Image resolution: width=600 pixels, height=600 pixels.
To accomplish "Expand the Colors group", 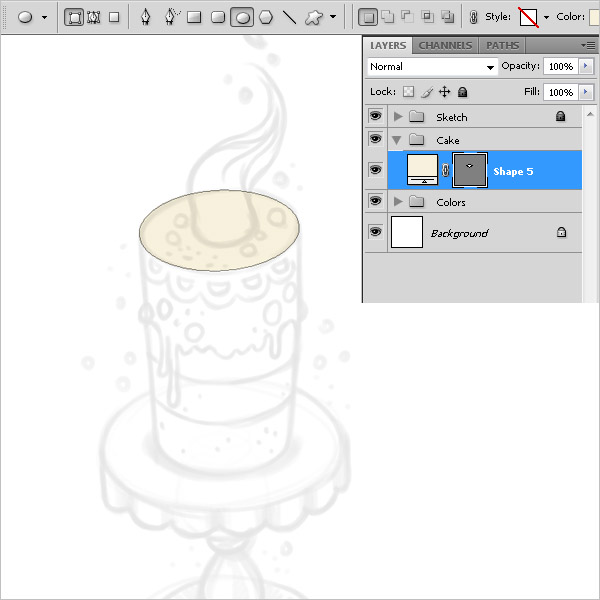I will click(398, 201).
